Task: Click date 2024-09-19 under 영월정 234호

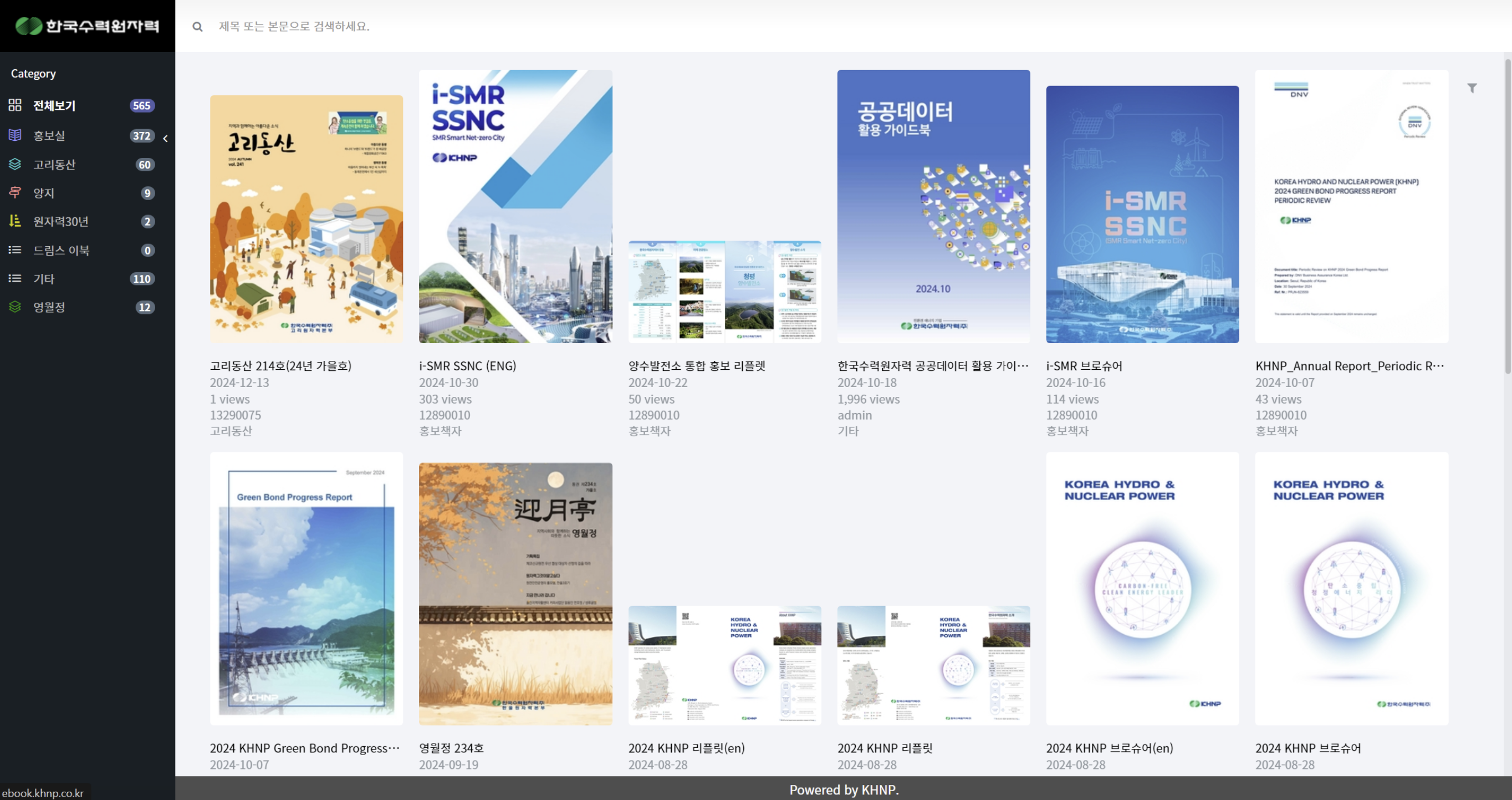Action: coord(448,765)
